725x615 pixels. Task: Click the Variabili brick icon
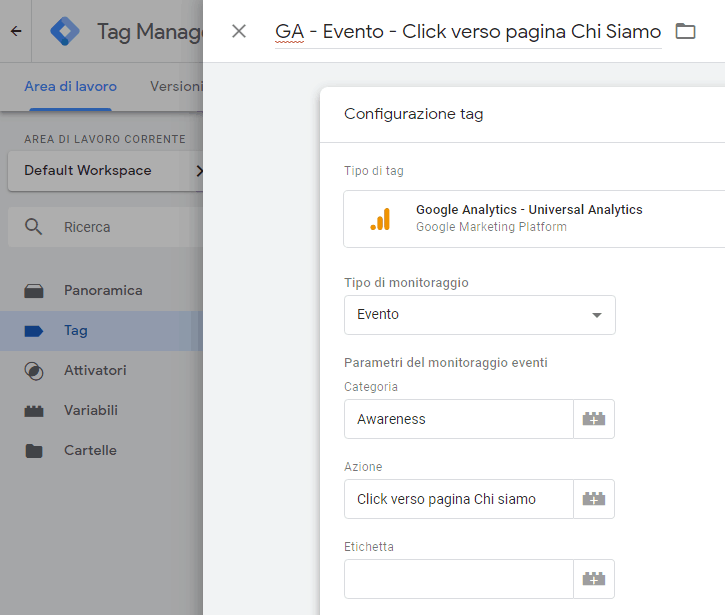tap(34, 411)
